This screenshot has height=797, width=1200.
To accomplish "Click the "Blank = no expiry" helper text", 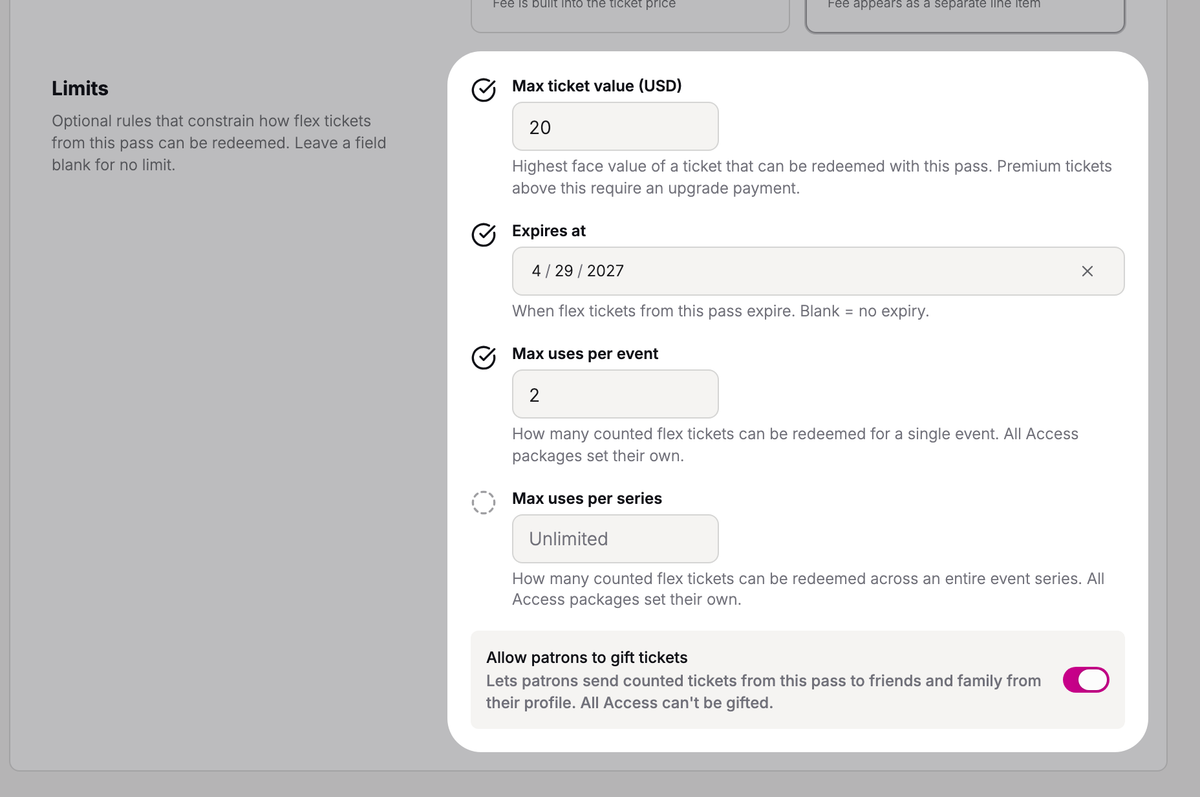I will click(864, 311).
